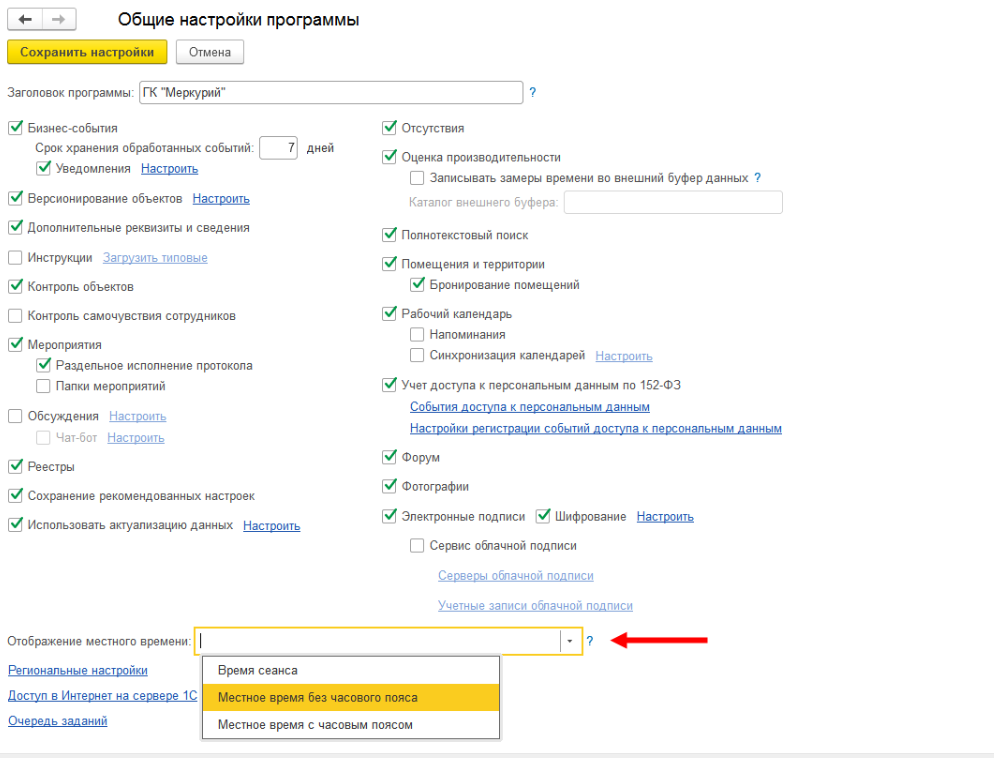Click the Отмена button

tap(210, 52)
